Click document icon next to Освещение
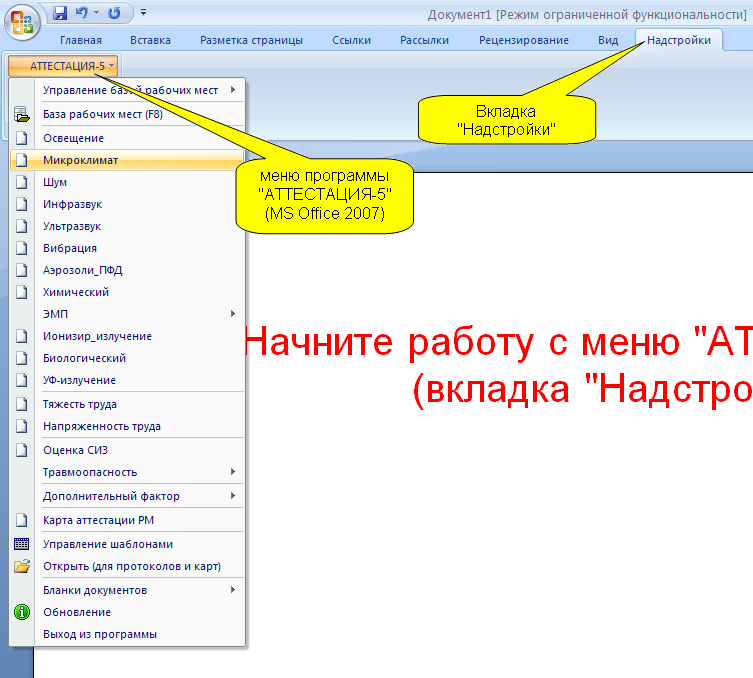753x678 pixels. [x=22, y=138]
